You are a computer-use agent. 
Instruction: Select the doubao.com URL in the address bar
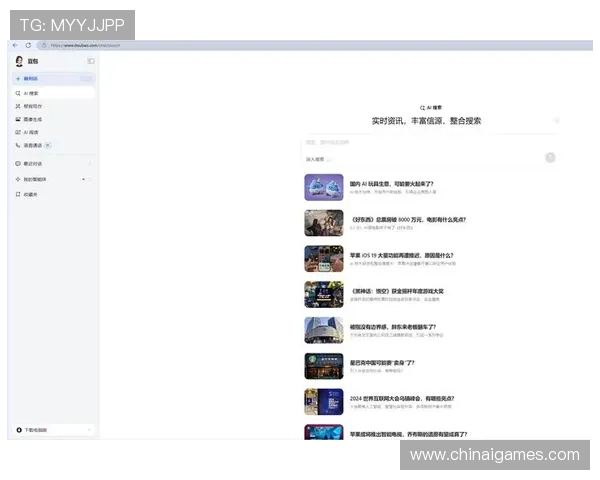[x=85, y=45]
